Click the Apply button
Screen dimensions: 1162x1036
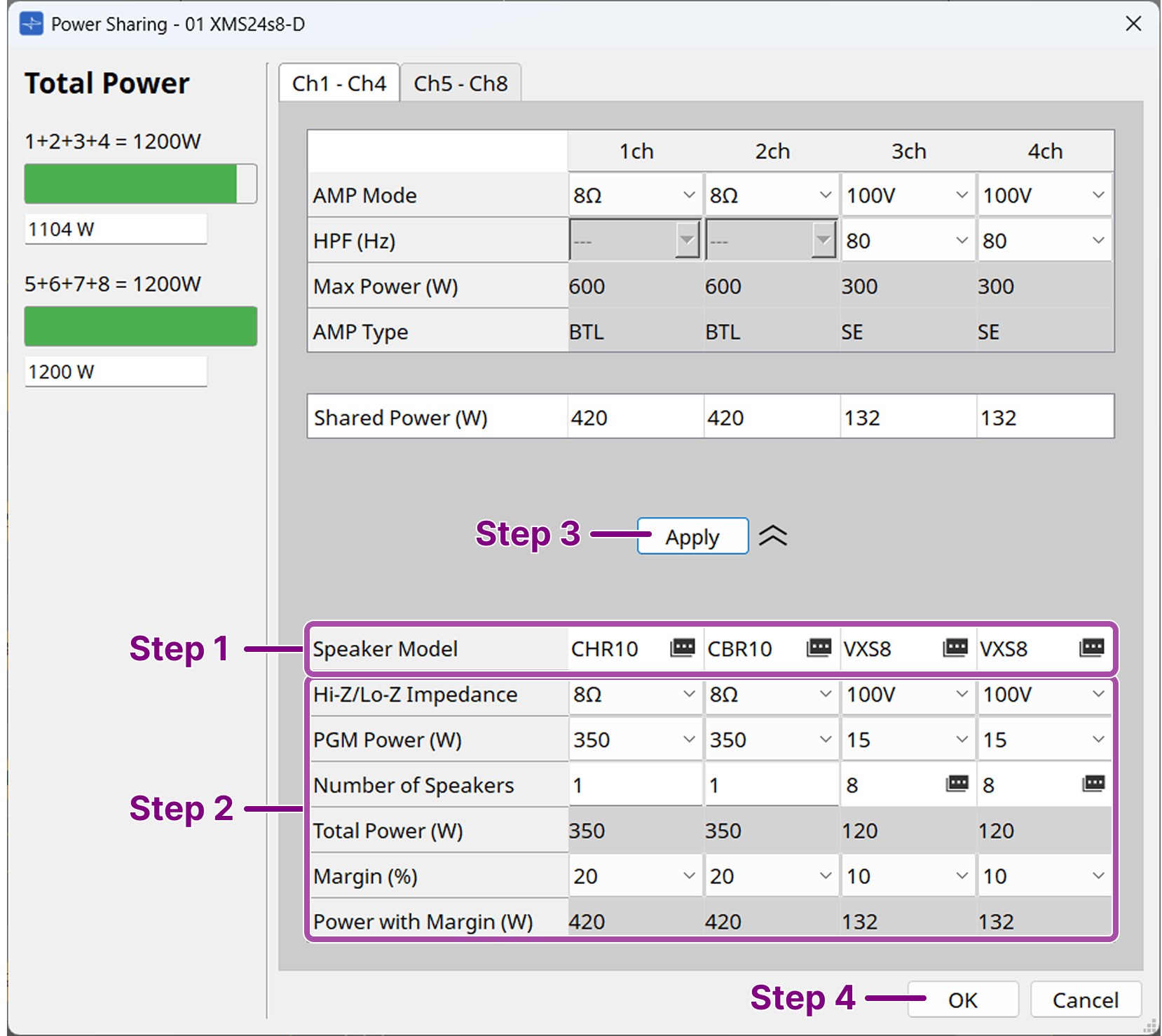pos(692,536)
